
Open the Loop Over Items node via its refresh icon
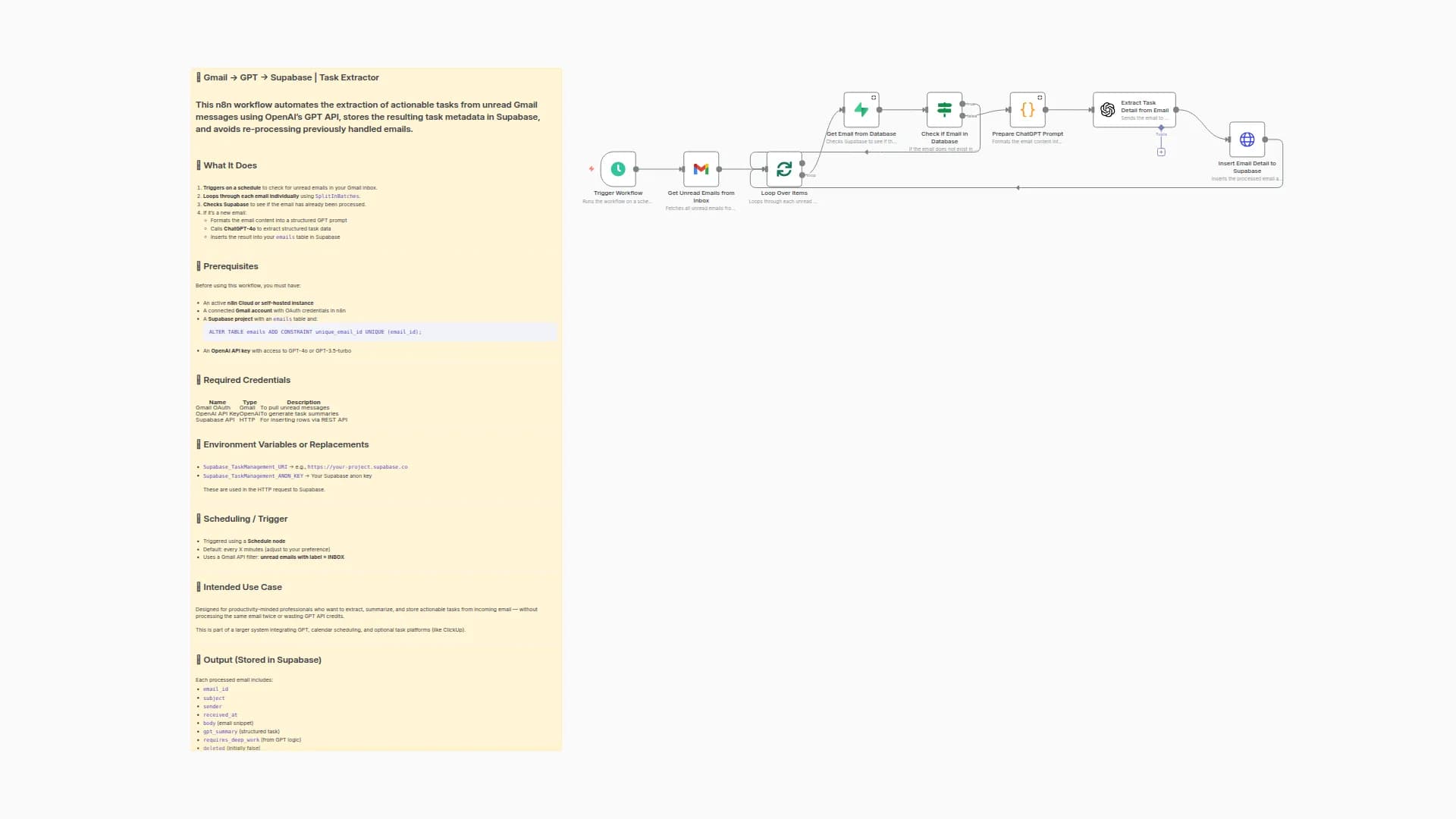(784, 168)
